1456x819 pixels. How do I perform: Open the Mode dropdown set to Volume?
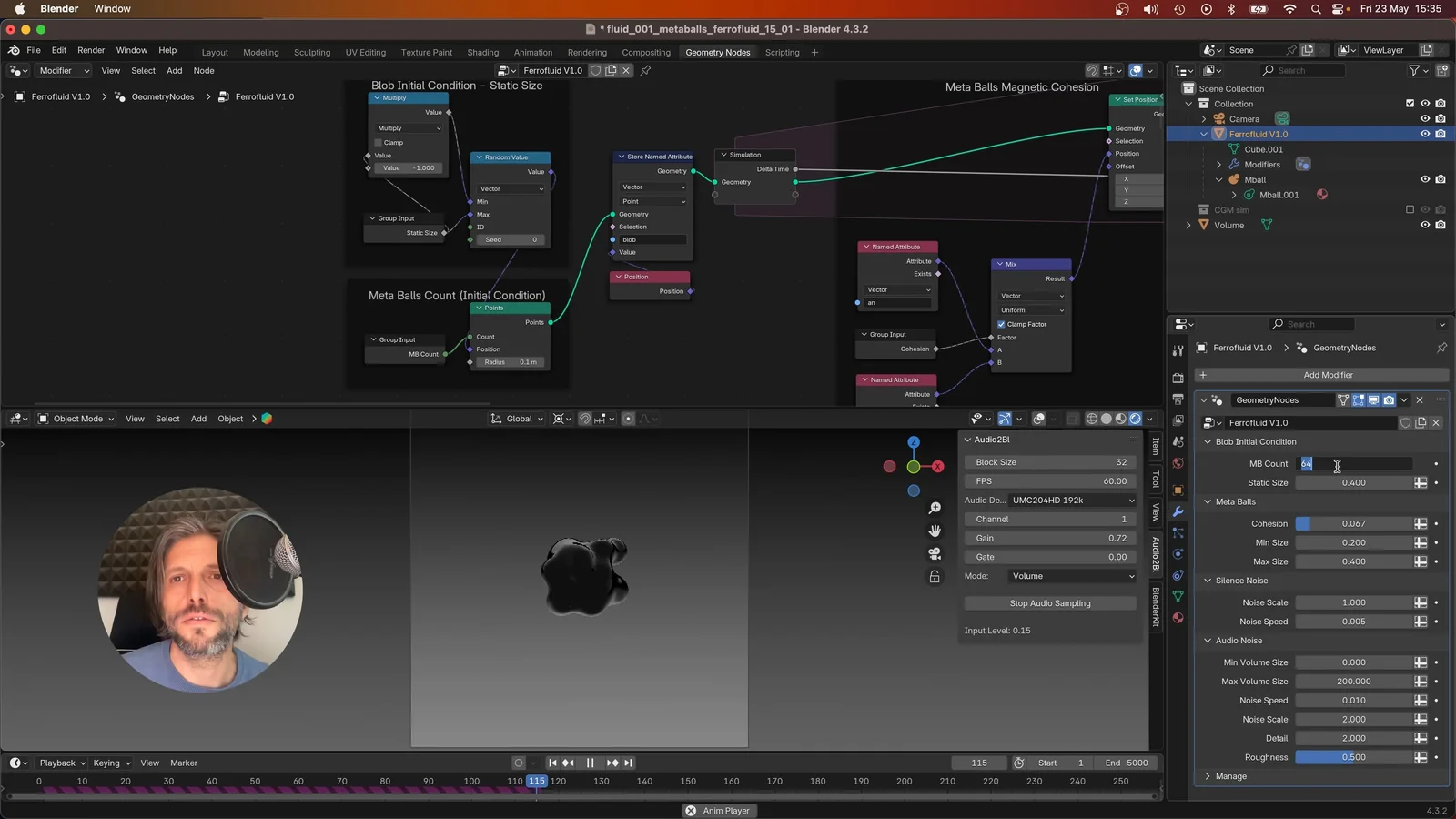[x=1071, y=576]
